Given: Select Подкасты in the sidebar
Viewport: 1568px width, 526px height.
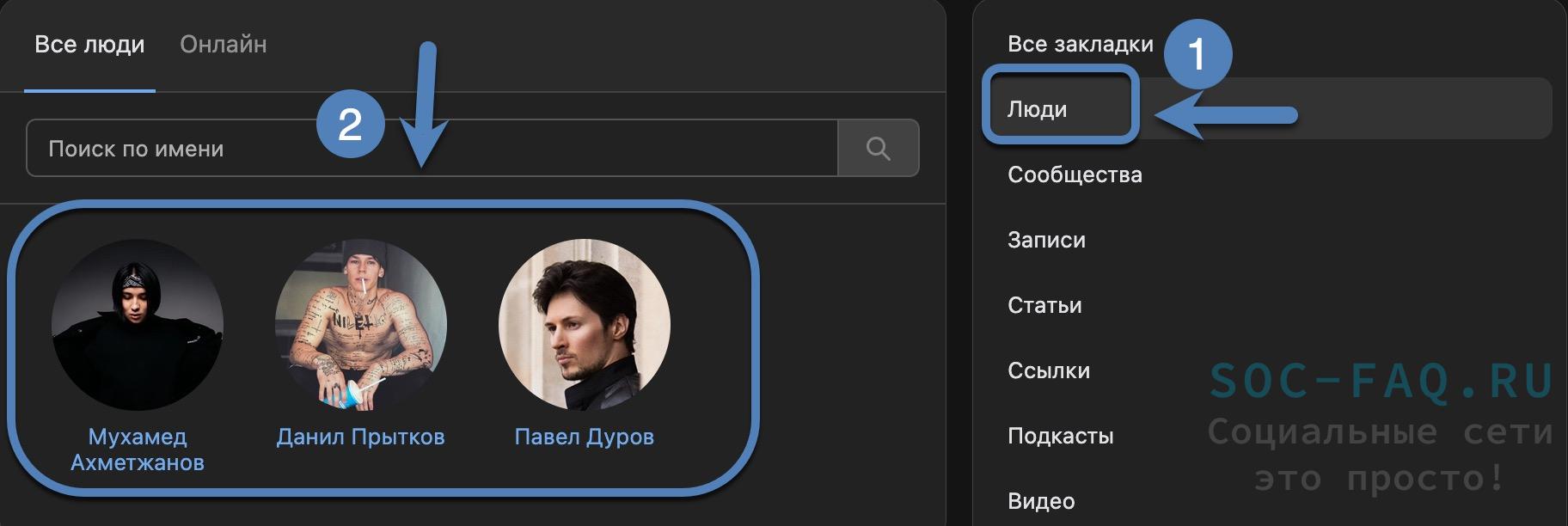Looking at the screenshot, I should pos(1061,436).
